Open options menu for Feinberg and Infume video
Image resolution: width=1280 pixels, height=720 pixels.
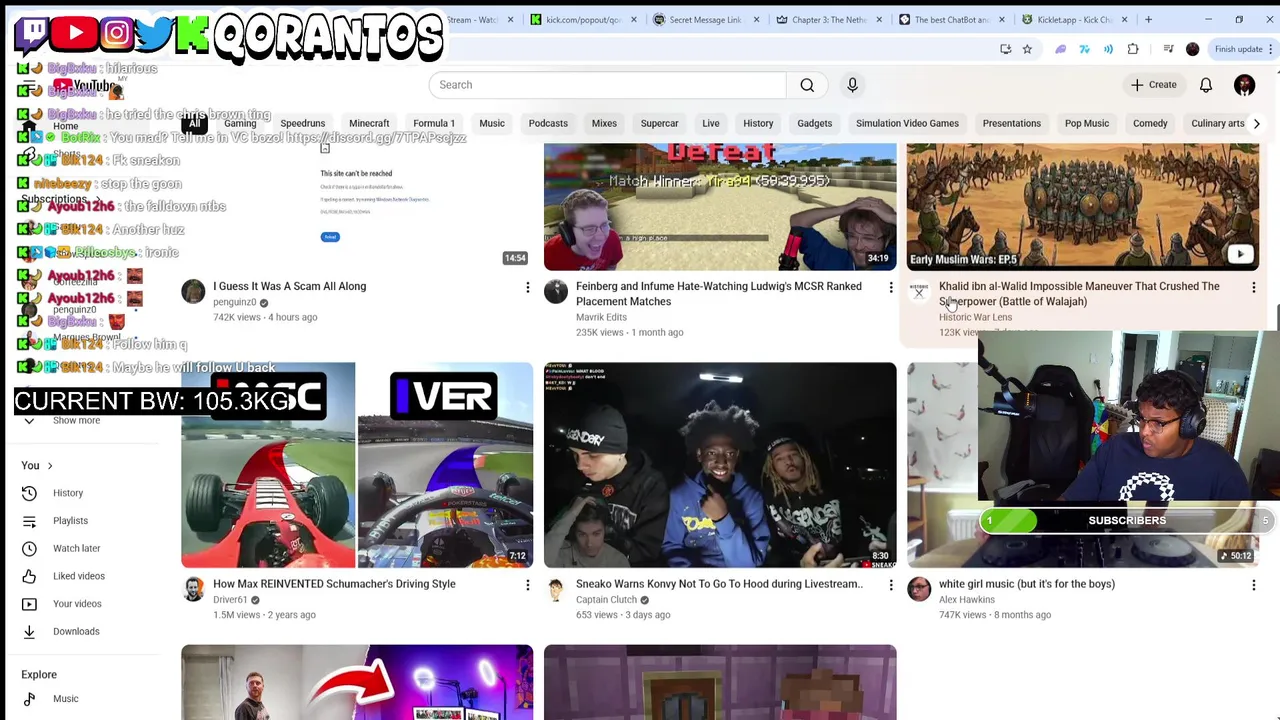(891, 288)
